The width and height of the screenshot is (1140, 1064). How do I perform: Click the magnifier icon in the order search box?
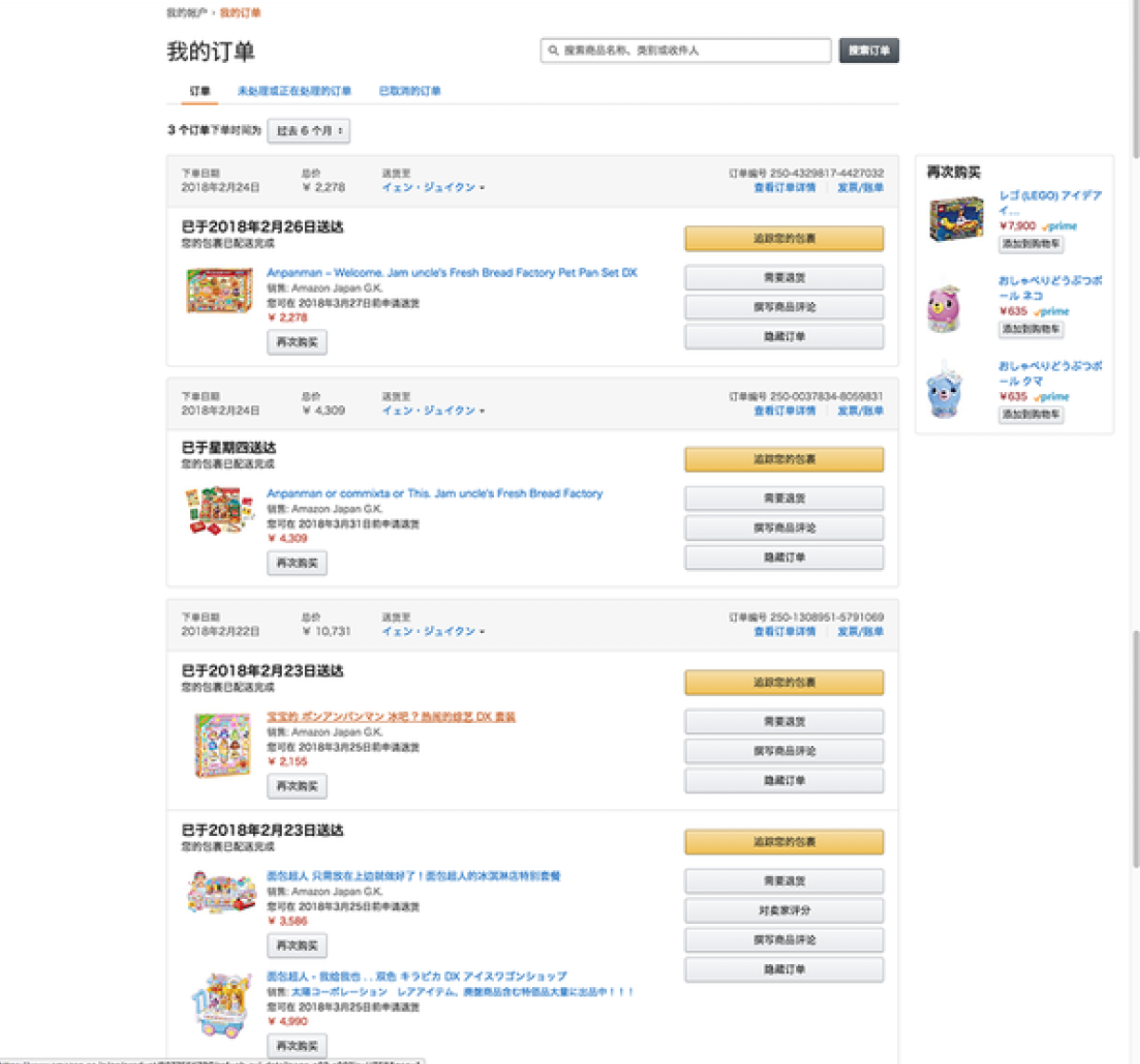(553, 51)
